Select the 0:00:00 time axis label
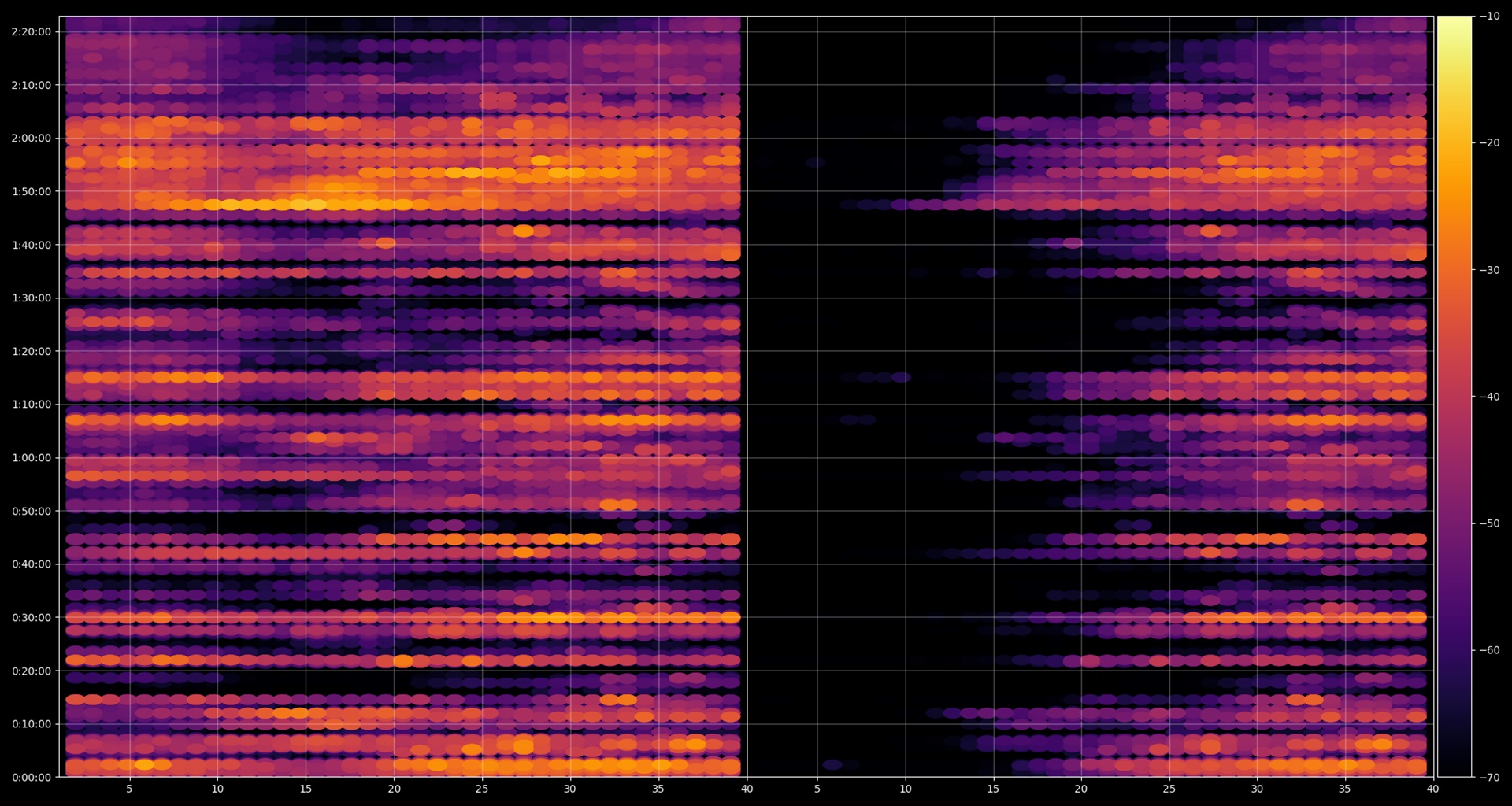Viewport: 1512px width, 806px height. [31, 778]
